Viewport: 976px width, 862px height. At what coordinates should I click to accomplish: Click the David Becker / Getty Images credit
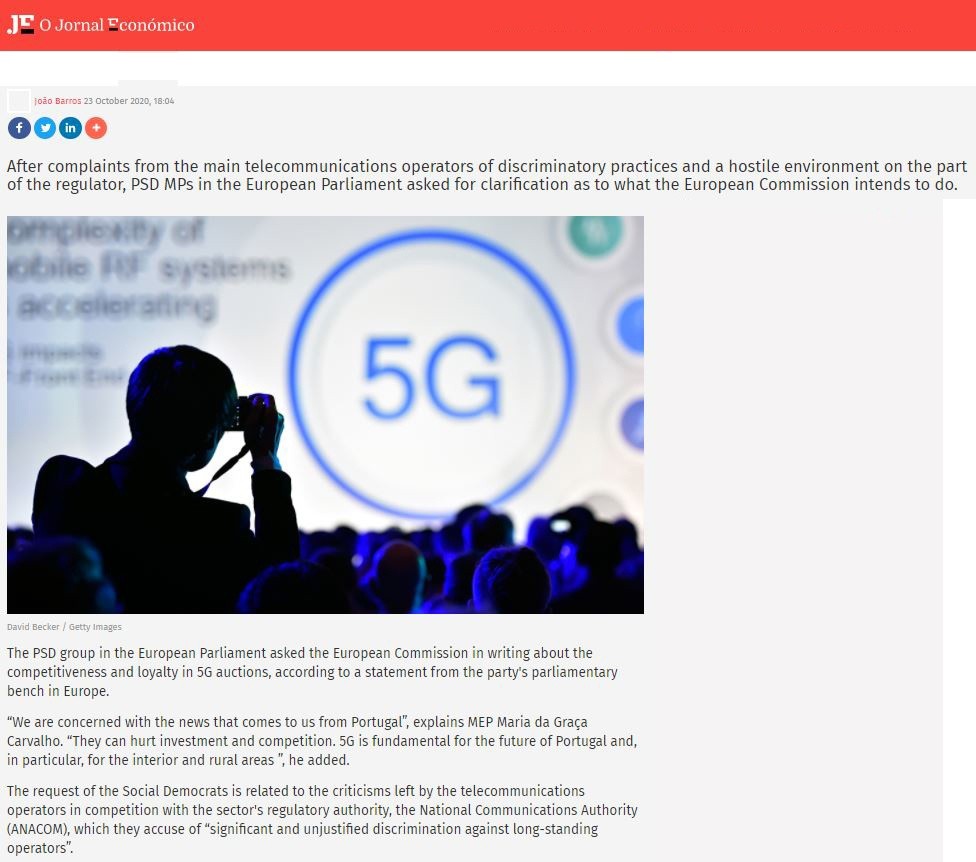coord(64,627)
